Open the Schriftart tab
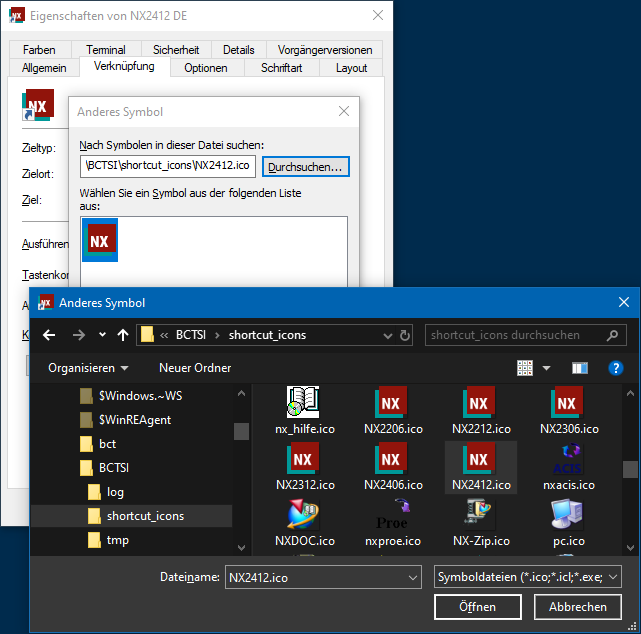This screenshot has width=641, height=634. coord(282,68)
